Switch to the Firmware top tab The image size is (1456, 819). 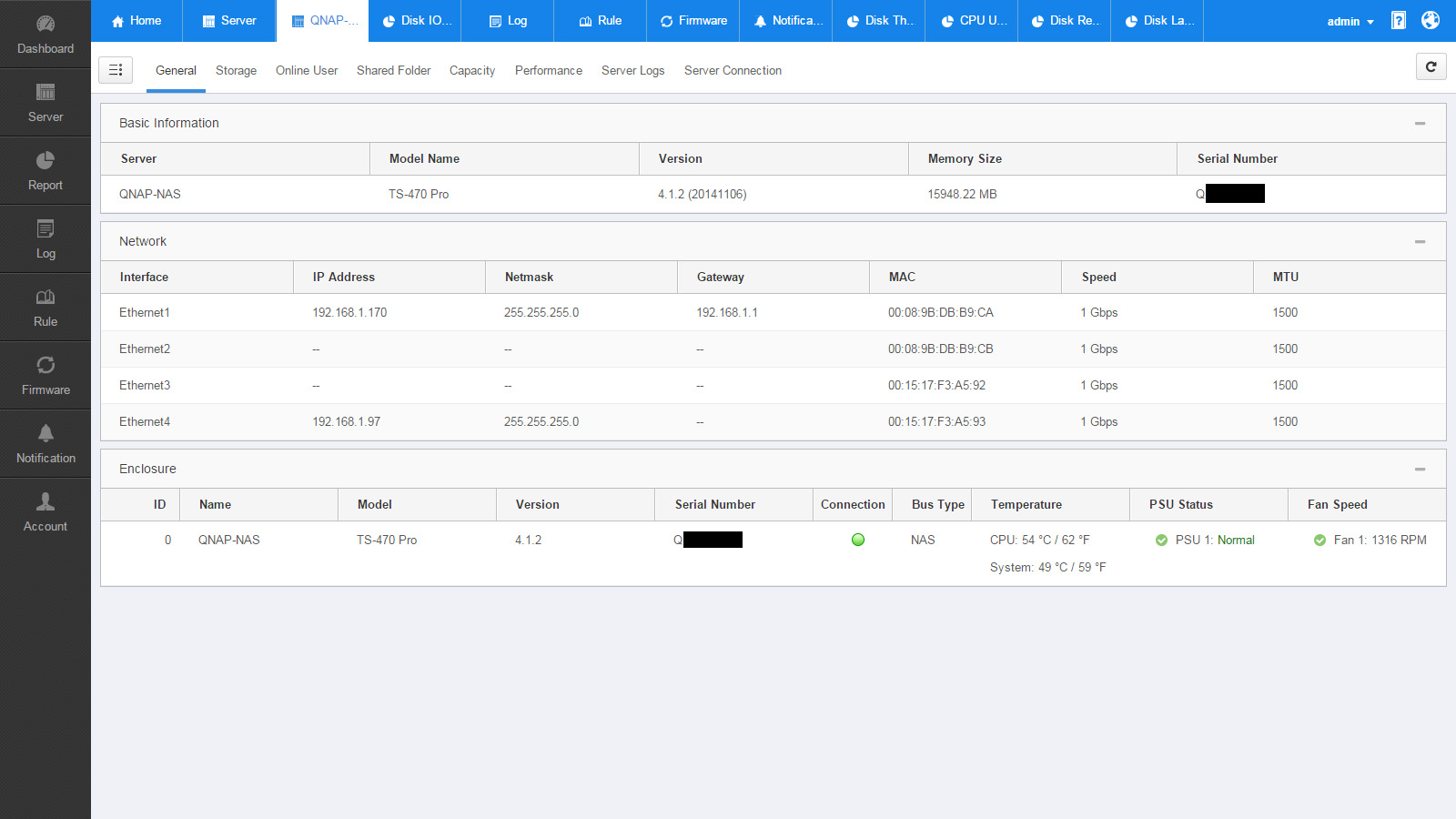(693, 21)
